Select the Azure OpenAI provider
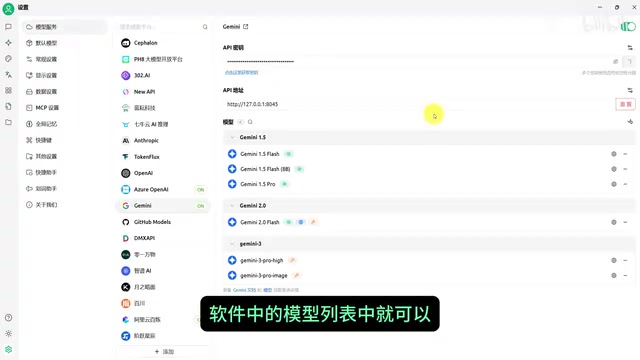Image resolution: width=640 pixels, height=360 pixels. 163,189
